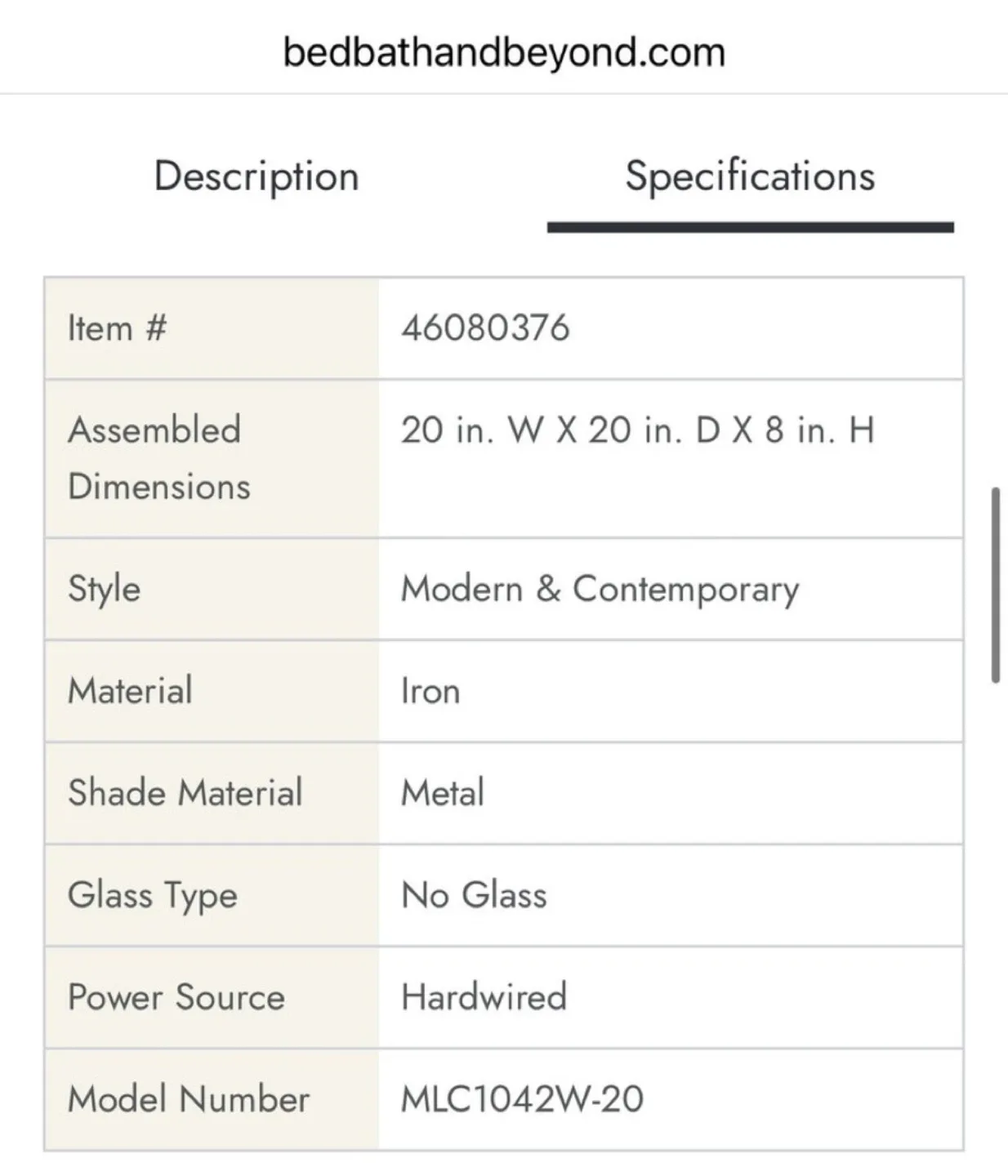Select the Modern & Contemporary value
This screenshot has height=1176, width=1008.
(x=600, y=589)
